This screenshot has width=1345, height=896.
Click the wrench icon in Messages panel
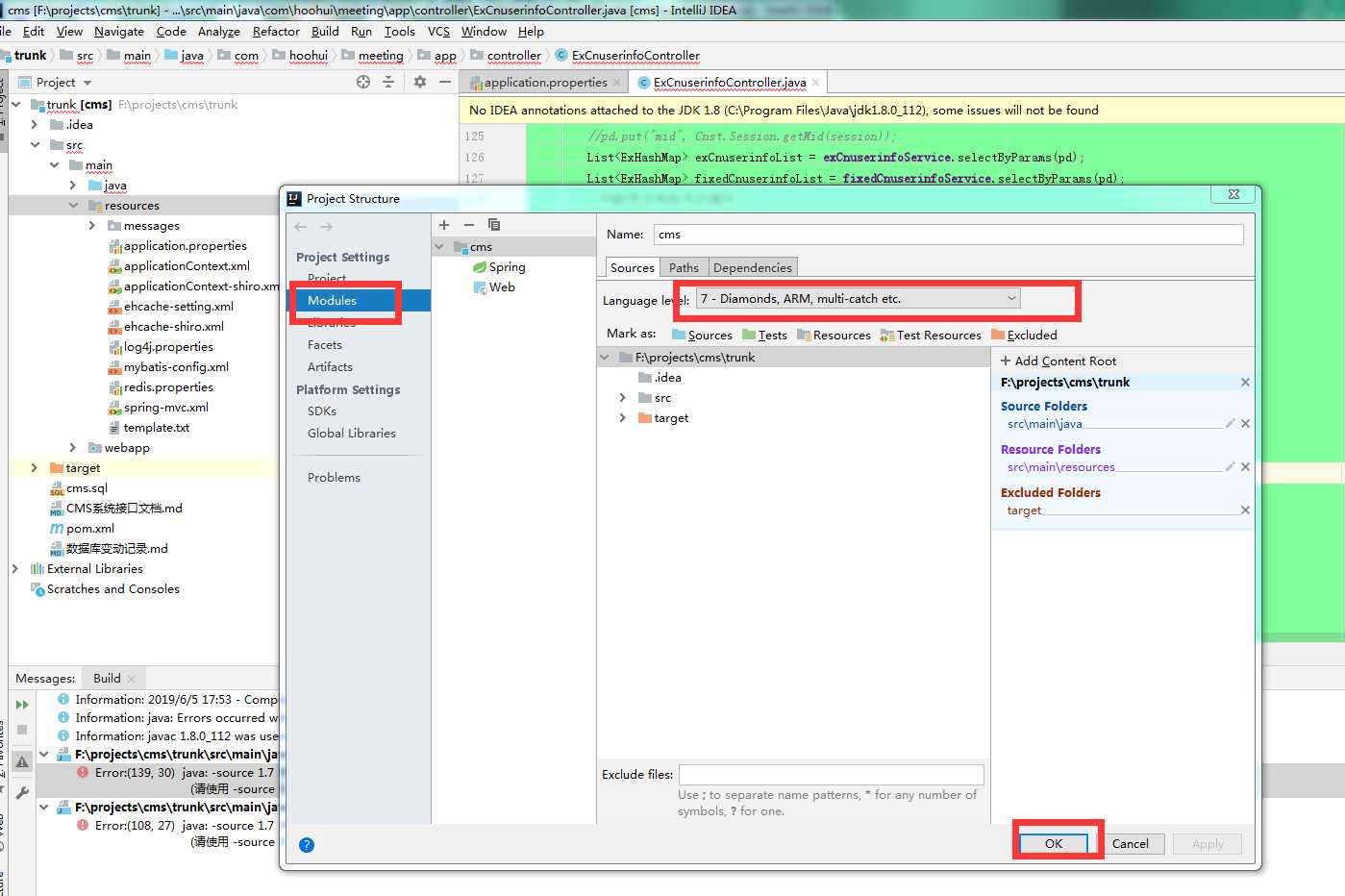point(22,793)
